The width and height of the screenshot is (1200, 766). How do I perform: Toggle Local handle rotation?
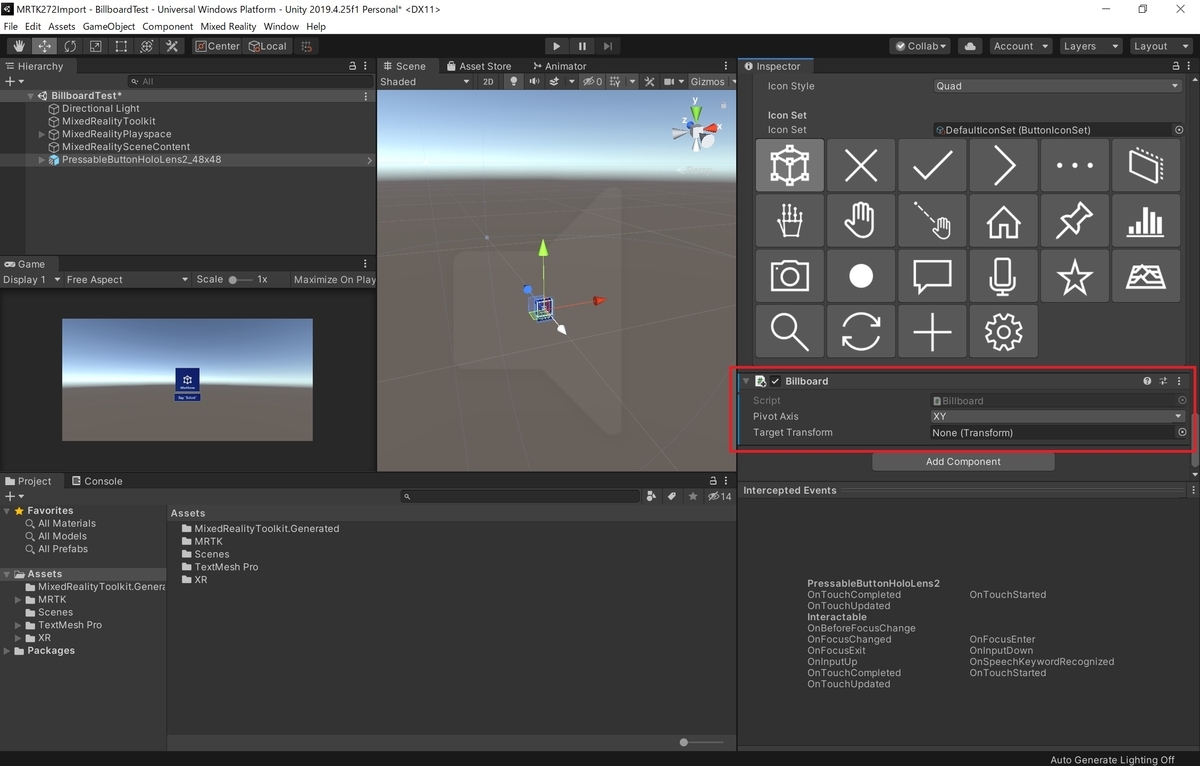[x=268, y=46]
